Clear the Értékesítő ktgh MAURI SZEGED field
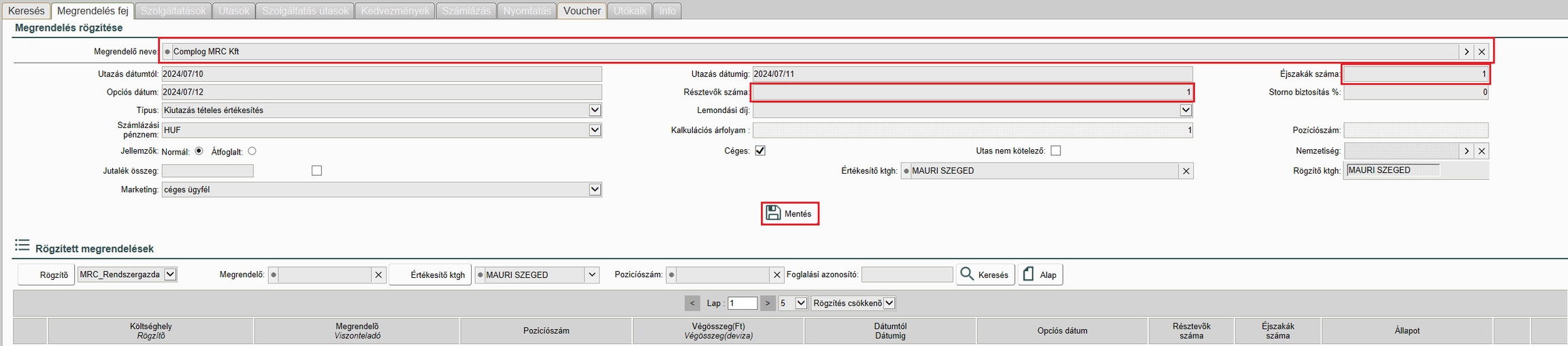The width and height of the screenshot is (1568, 346). [1186, 172]
